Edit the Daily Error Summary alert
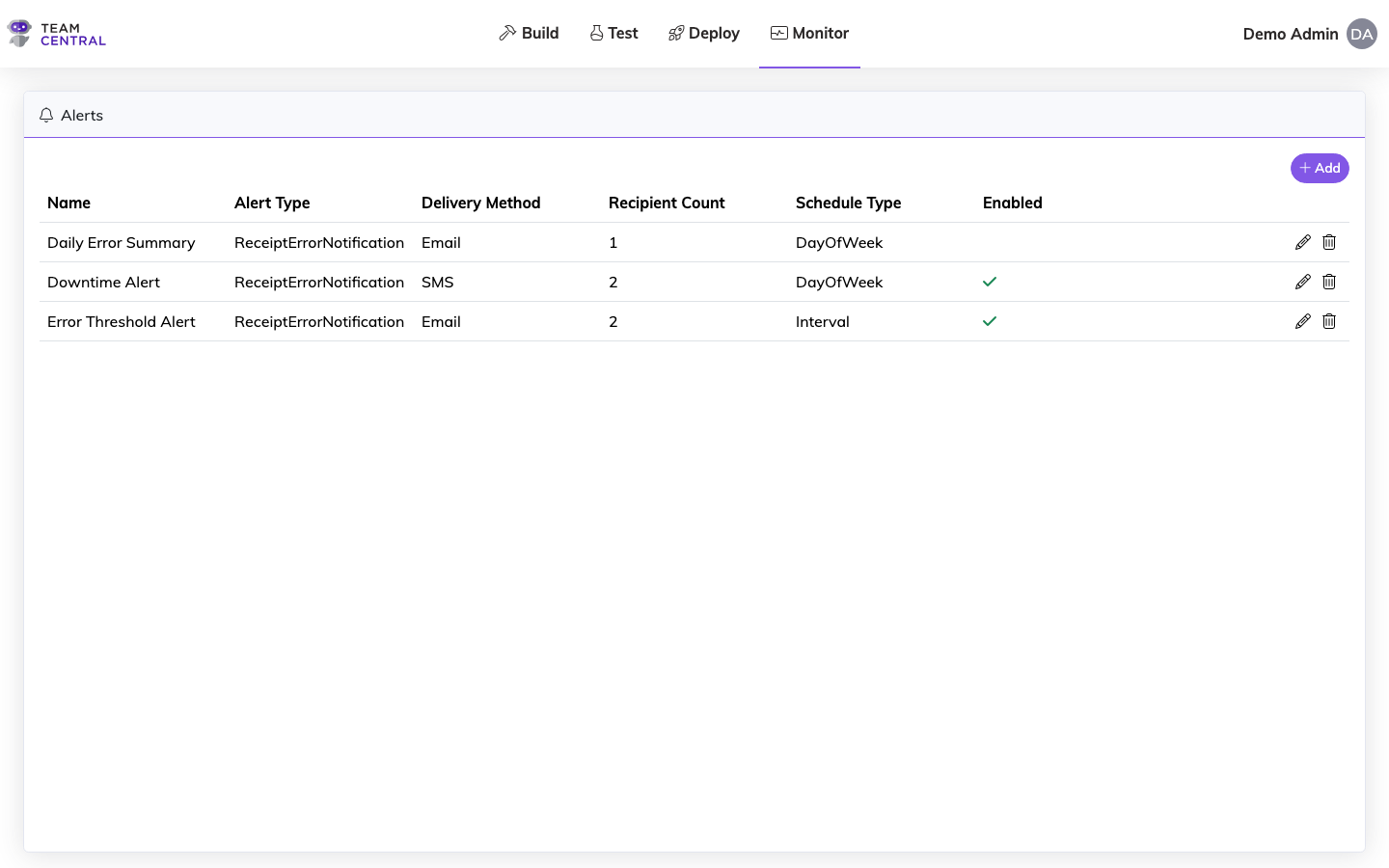The image size is (1389, 868). click(x=1302, y=242)
